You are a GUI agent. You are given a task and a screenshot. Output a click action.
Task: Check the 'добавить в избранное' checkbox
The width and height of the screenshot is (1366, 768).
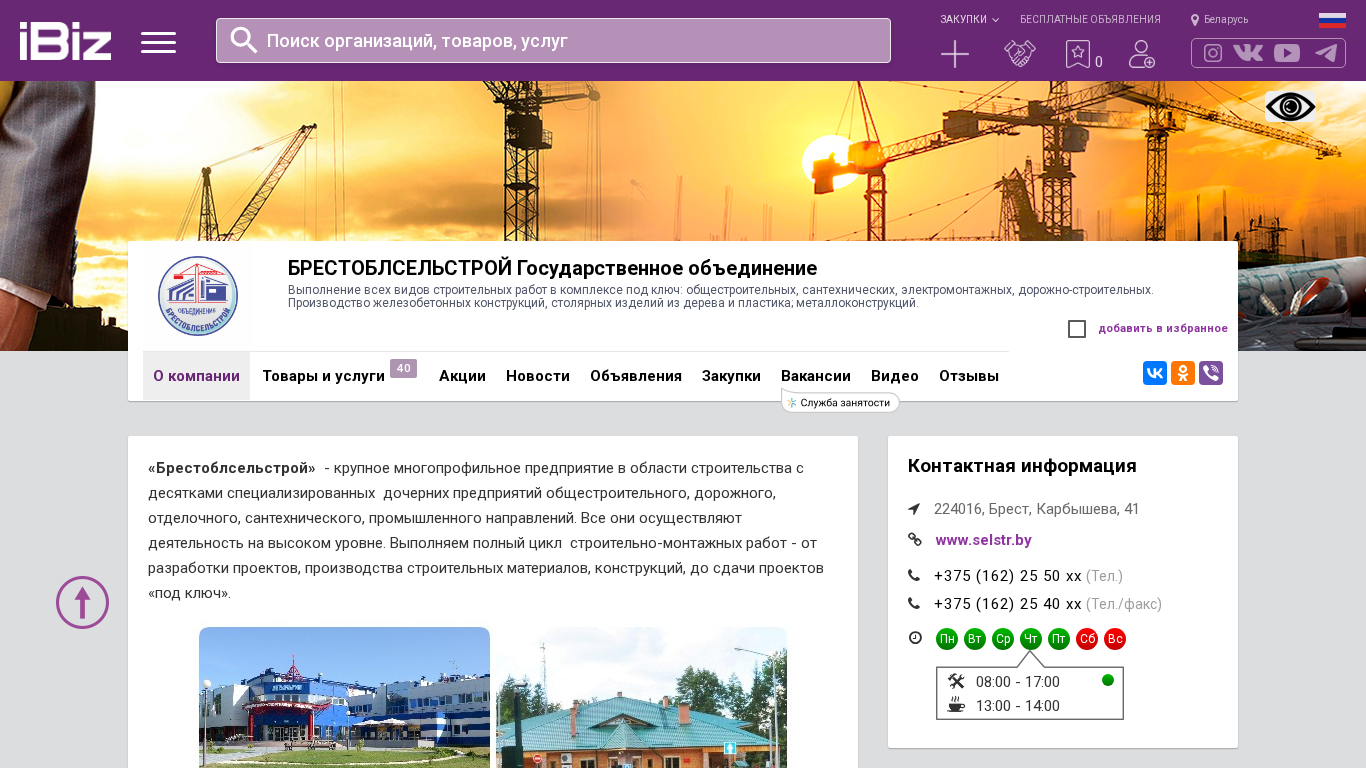point(1077,329)
